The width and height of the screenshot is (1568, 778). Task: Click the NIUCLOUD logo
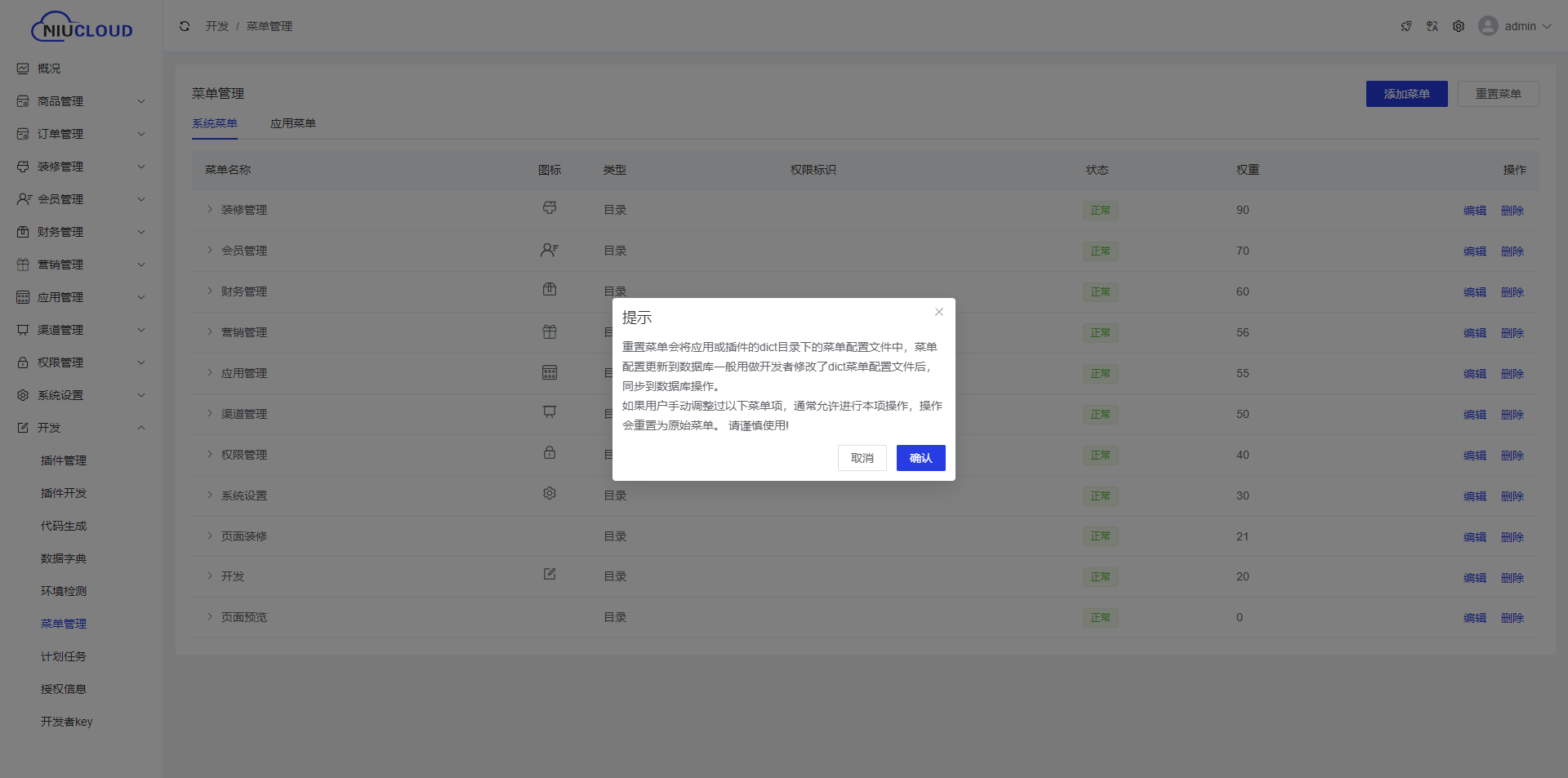[82, 28]
